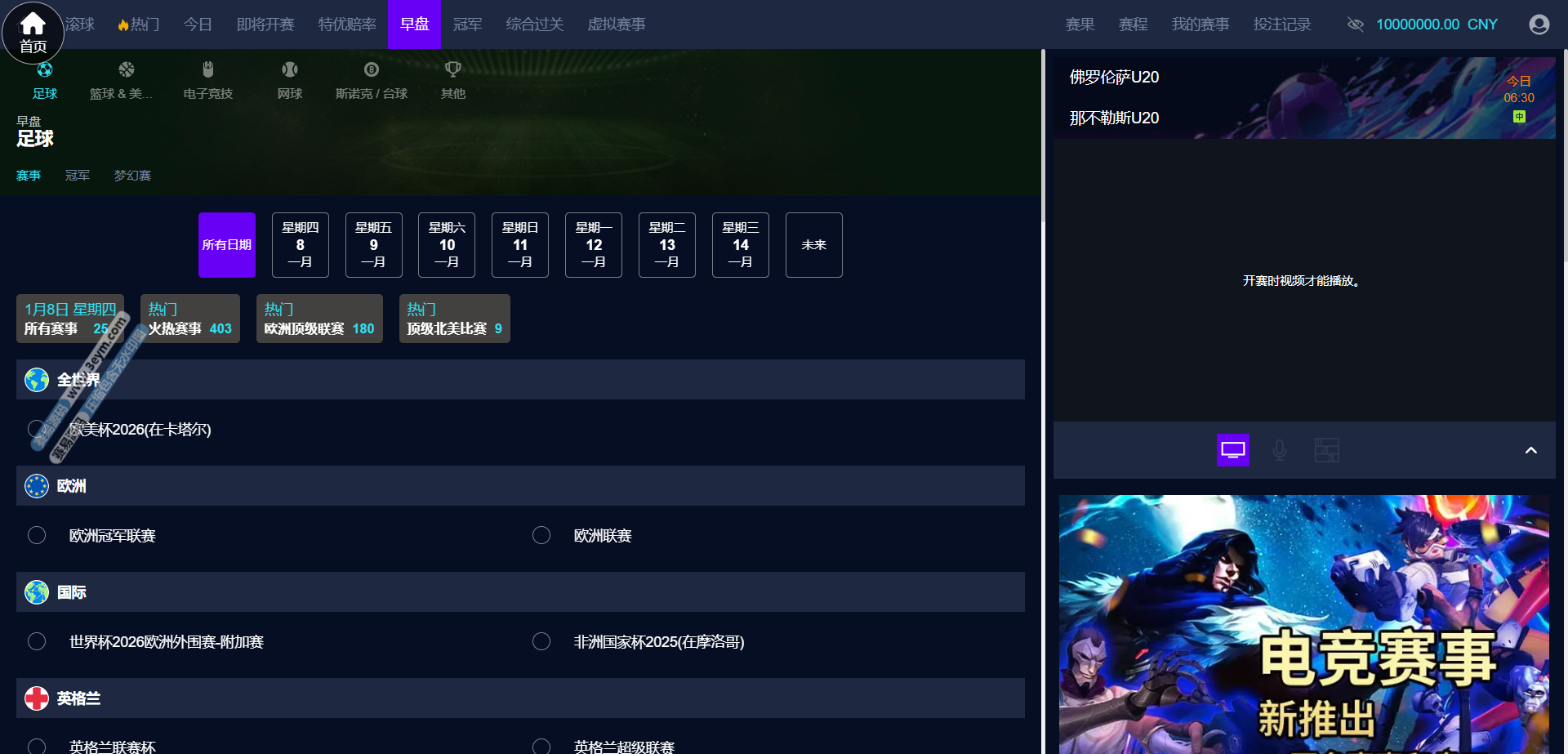Select the basketball sport icon
The height and width of the screenshot is (754, 1568).
pos(126,70)
